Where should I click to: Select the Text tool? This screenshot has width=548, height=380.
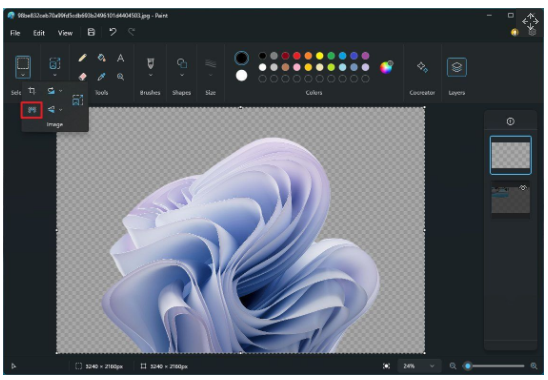(120, 58)
